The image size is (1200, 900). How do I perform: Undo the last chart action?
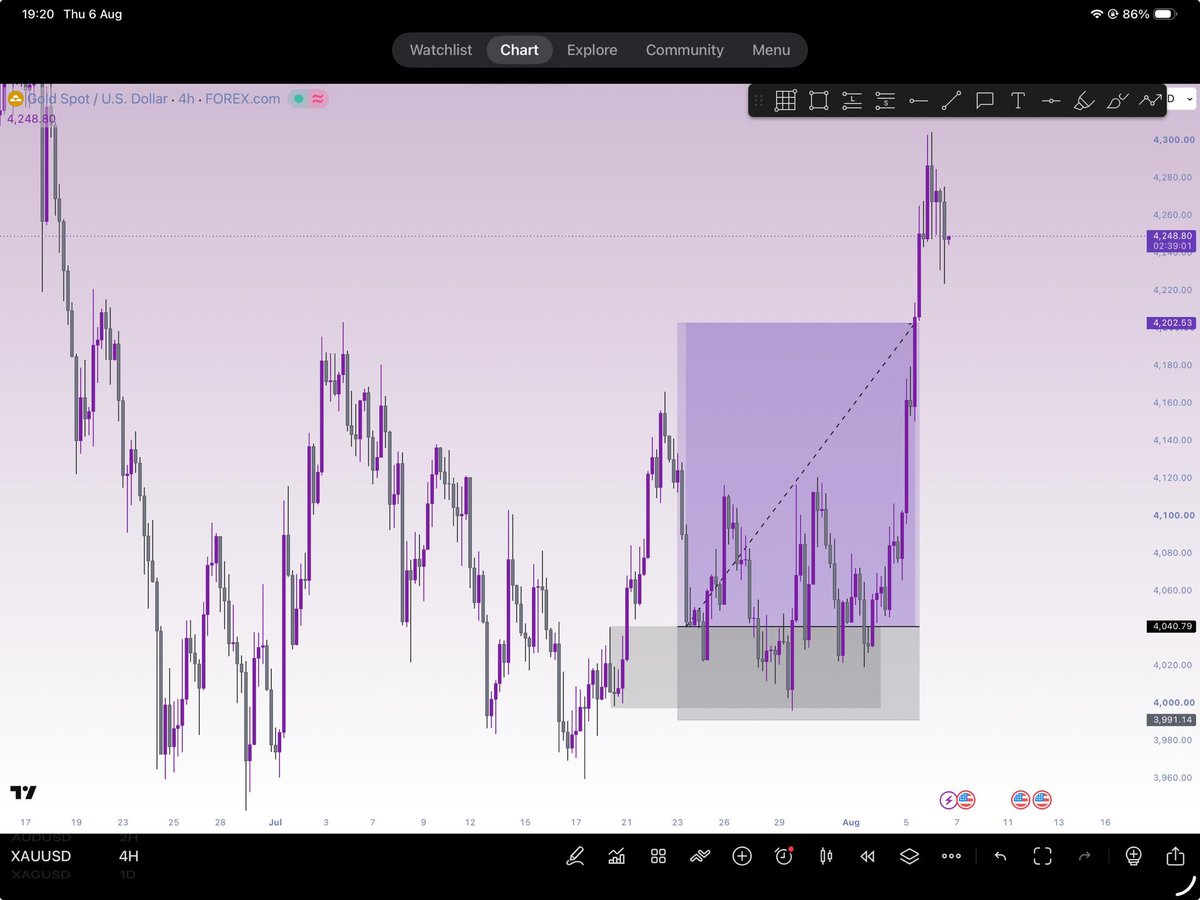click(x=1001, y=856)
